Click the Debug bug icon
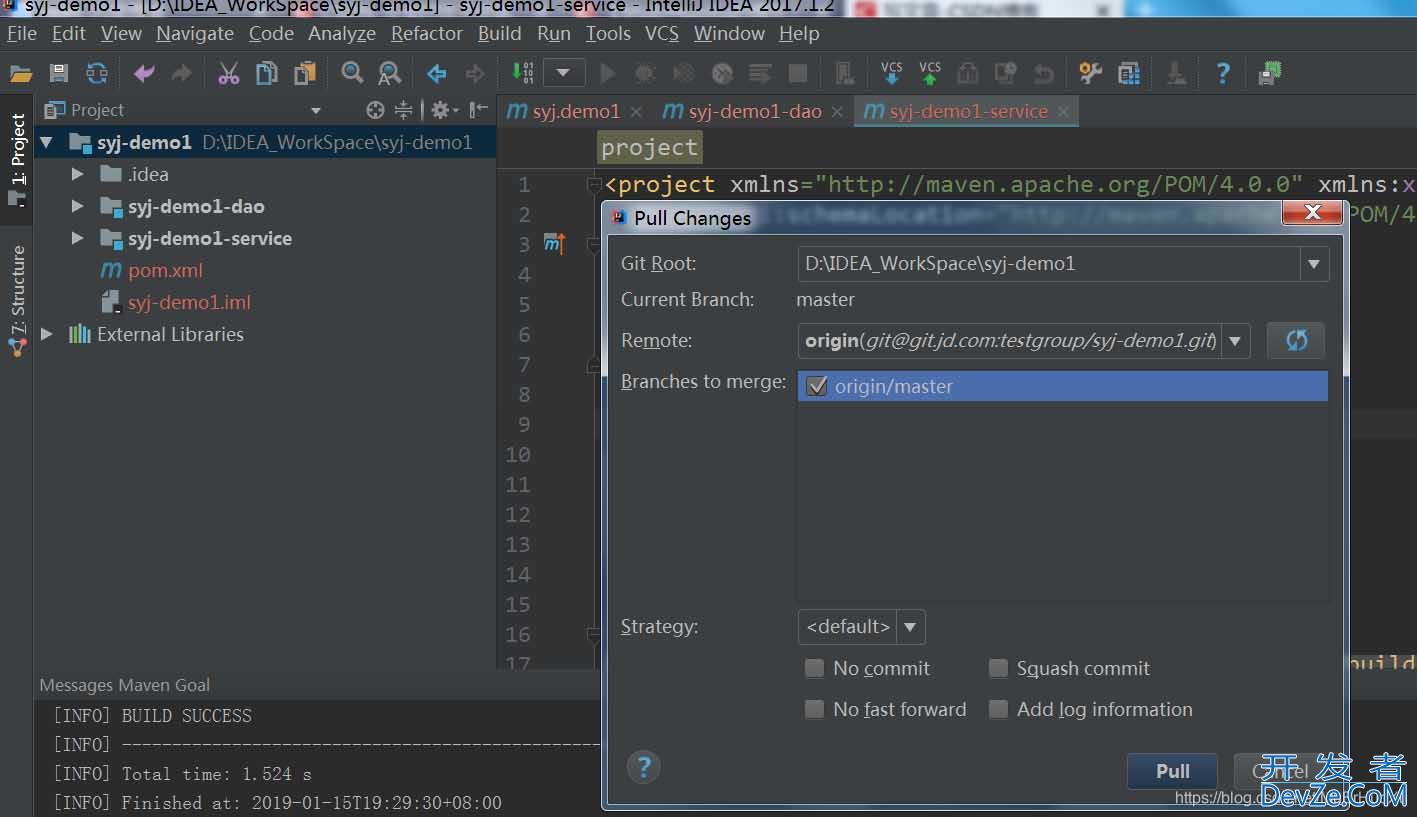Viewport: 1417px width, 817px height. (645, 73)
